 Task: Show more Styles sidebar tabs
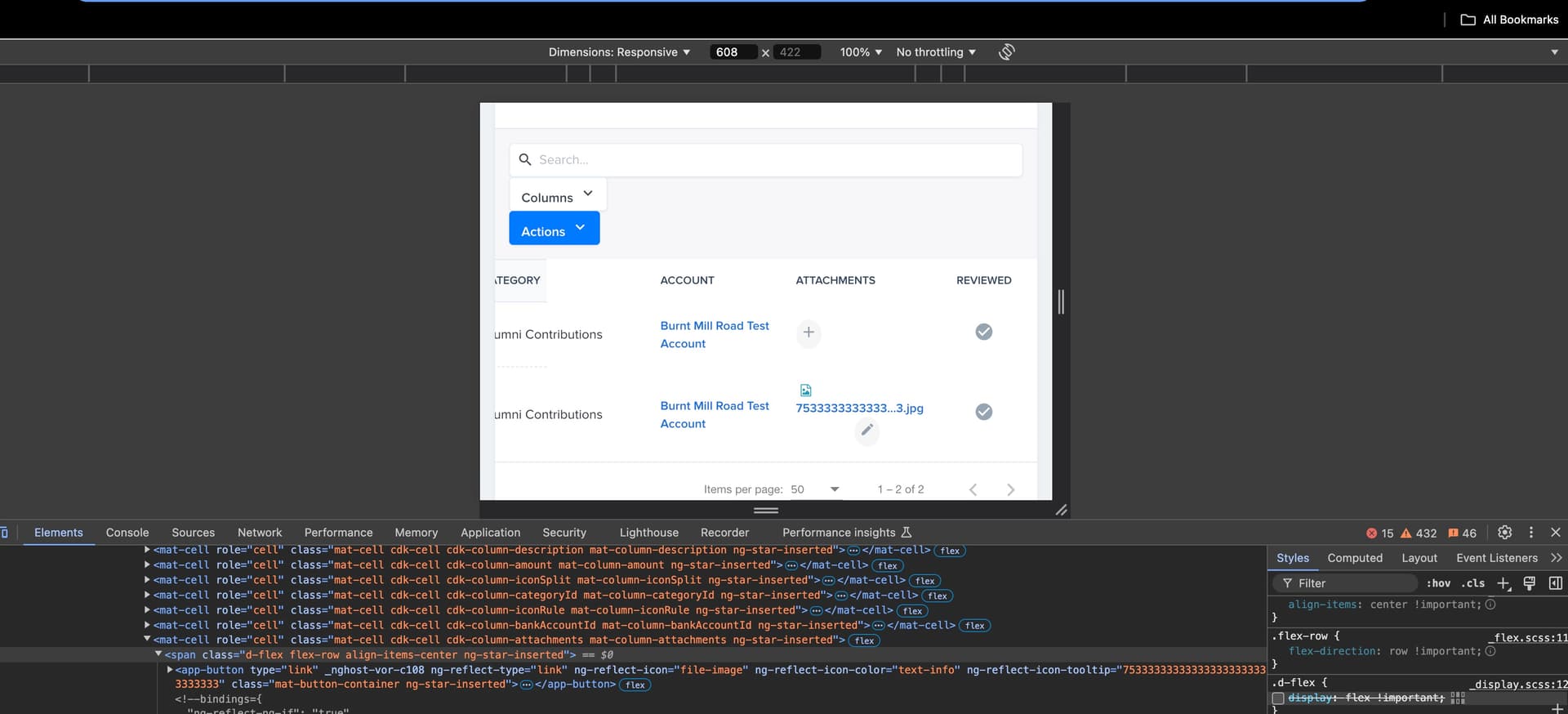(x=1556, y=558)
